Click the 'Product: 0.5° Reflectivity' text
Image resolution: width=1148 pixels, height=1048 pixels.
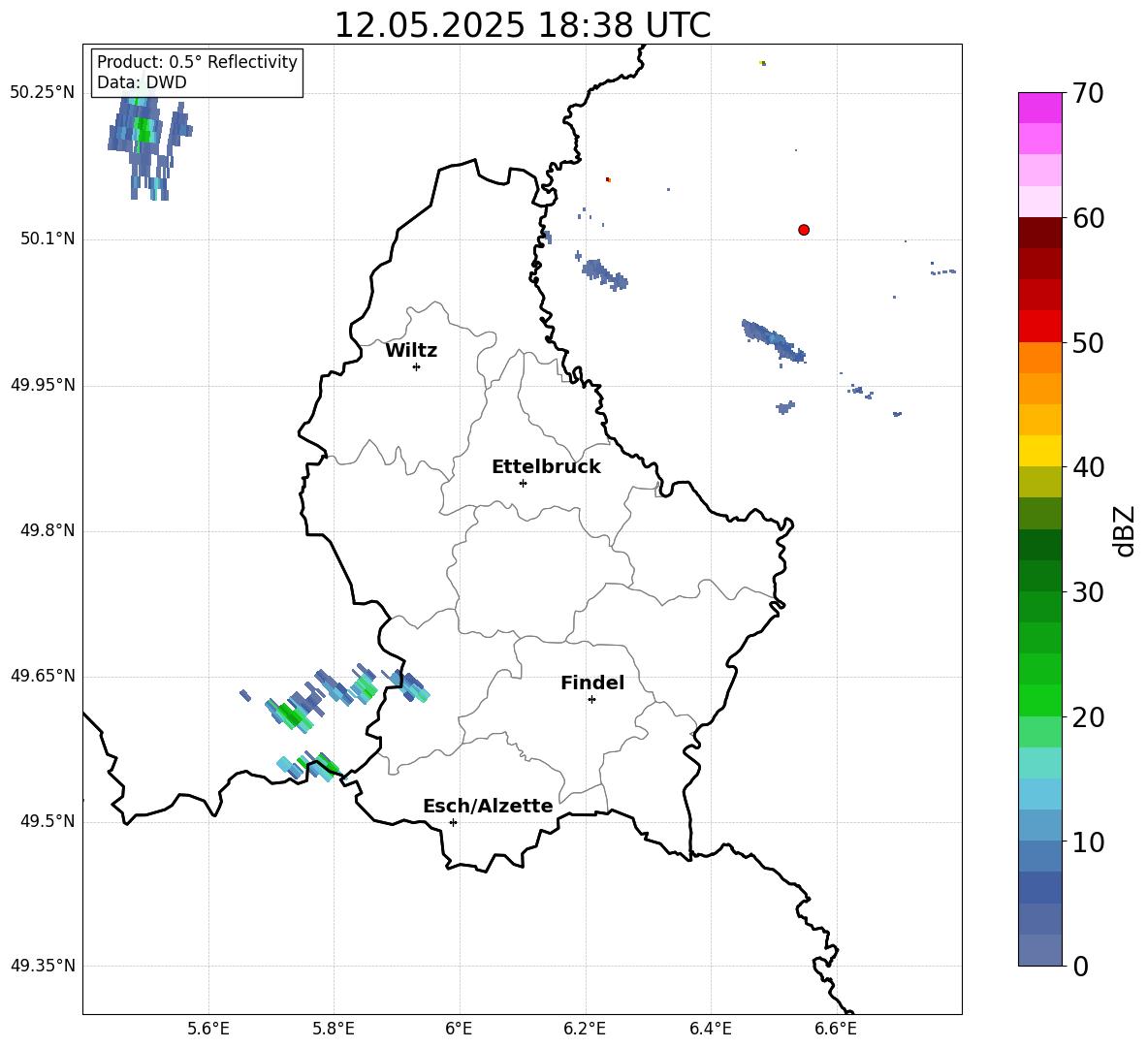coord(197,61)
